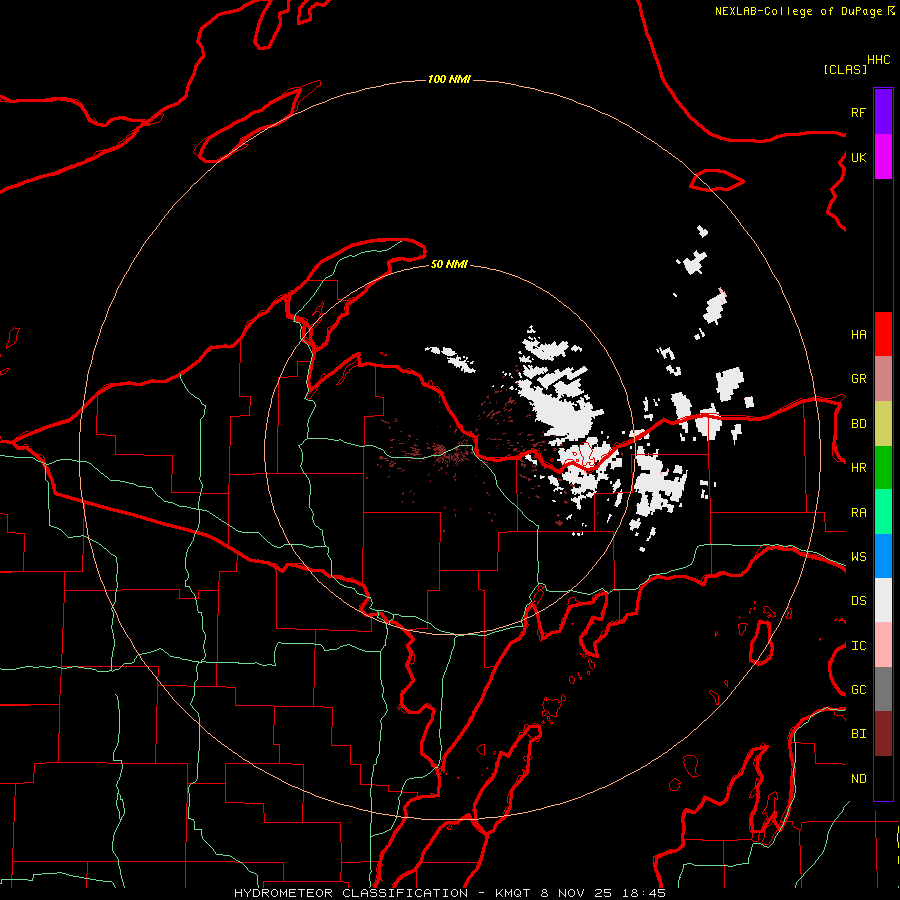Click the UK legend label

point(858,157)
